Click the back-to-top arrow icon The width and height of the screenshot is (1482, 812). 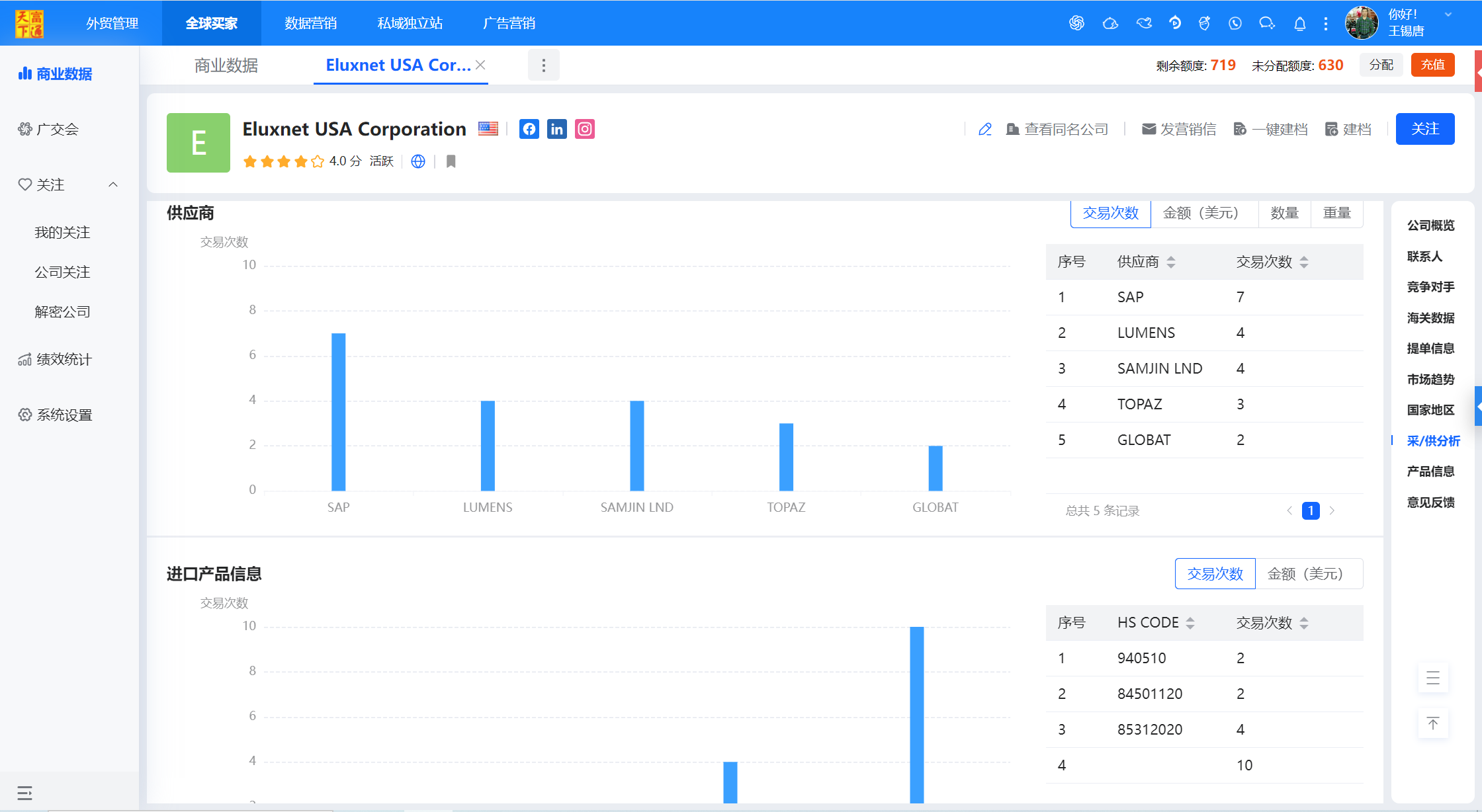tap(1433, 723)
